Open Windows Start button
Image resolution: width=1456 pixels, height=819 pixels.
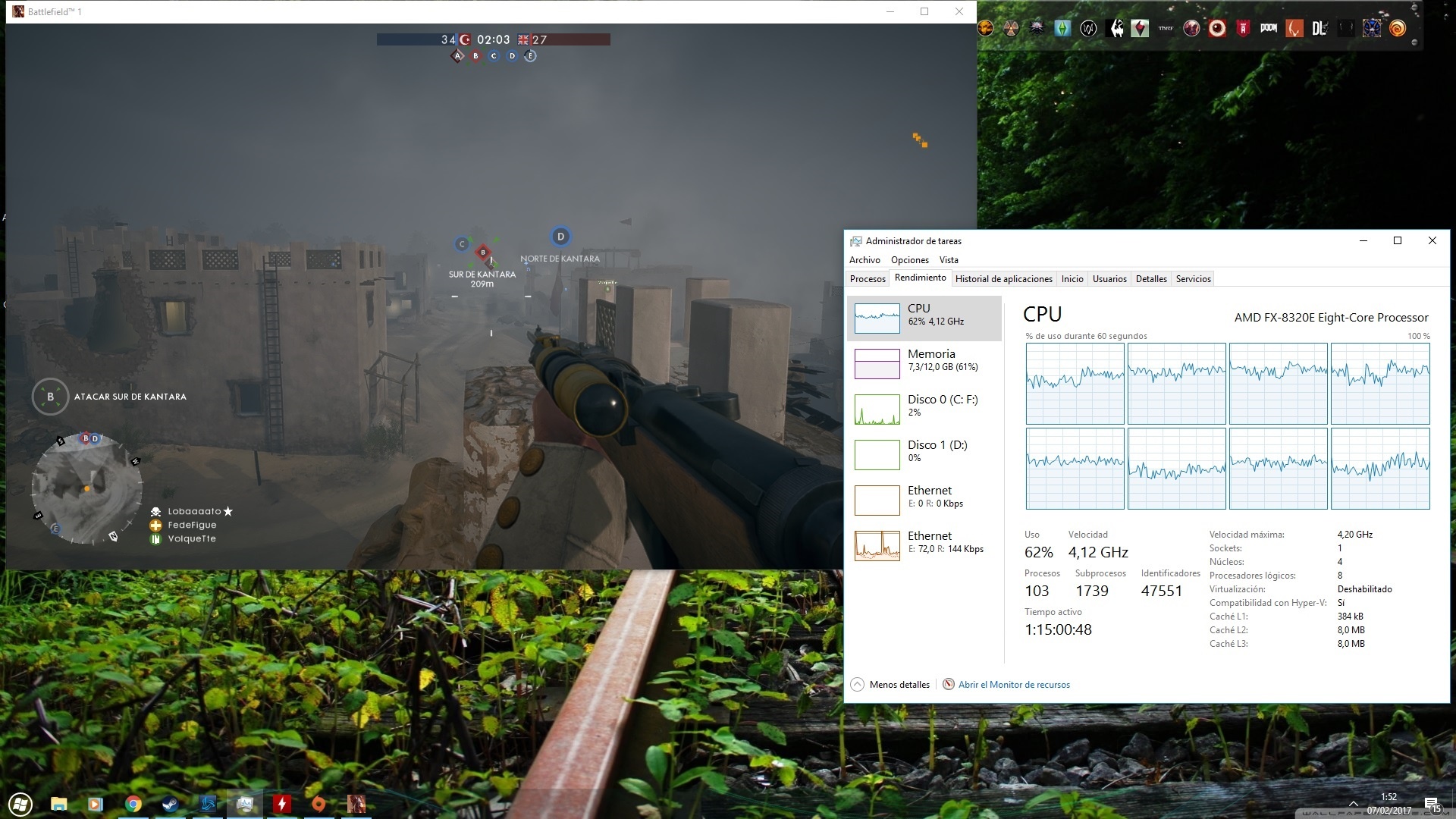(x=20, y=804)
